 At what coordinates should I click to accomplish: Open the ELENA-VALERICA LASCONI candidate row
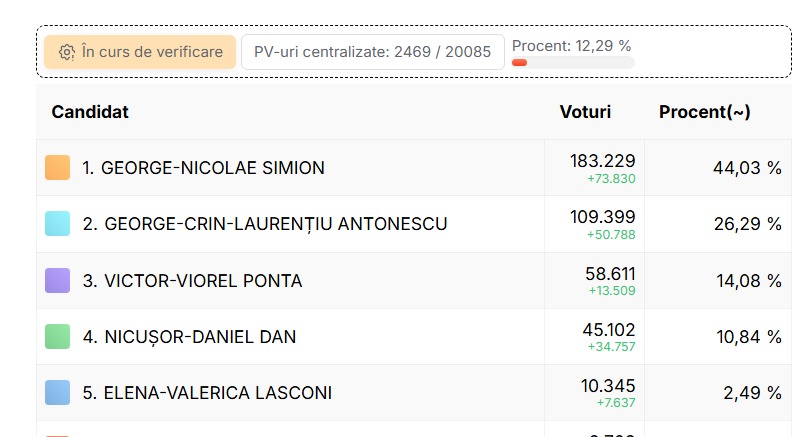tap(414, 393)
